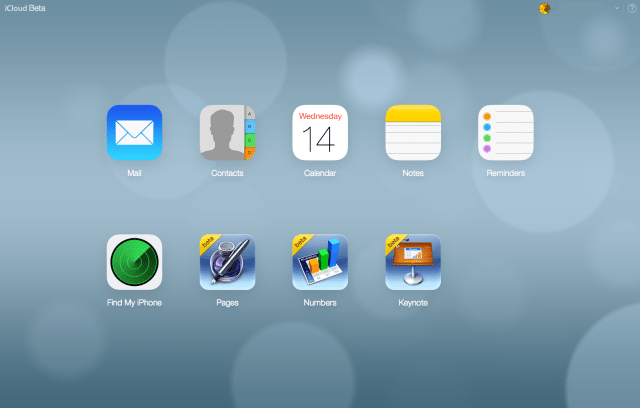Launch the Keynote beta app icon
This screenshot has width=640, height=408.
pyautogui.click(x=413, y=262)
